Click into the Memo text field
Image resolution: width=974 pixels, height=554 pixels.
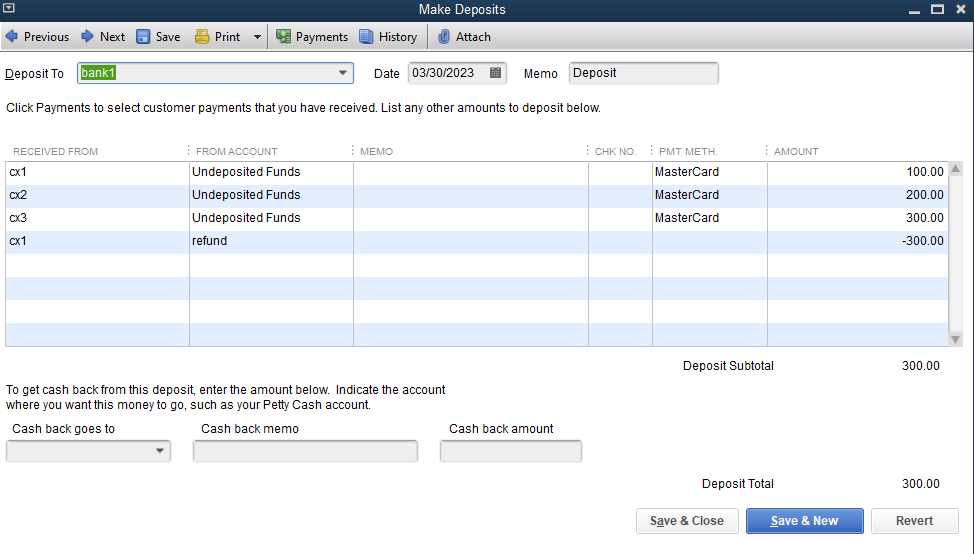[643, 73]
